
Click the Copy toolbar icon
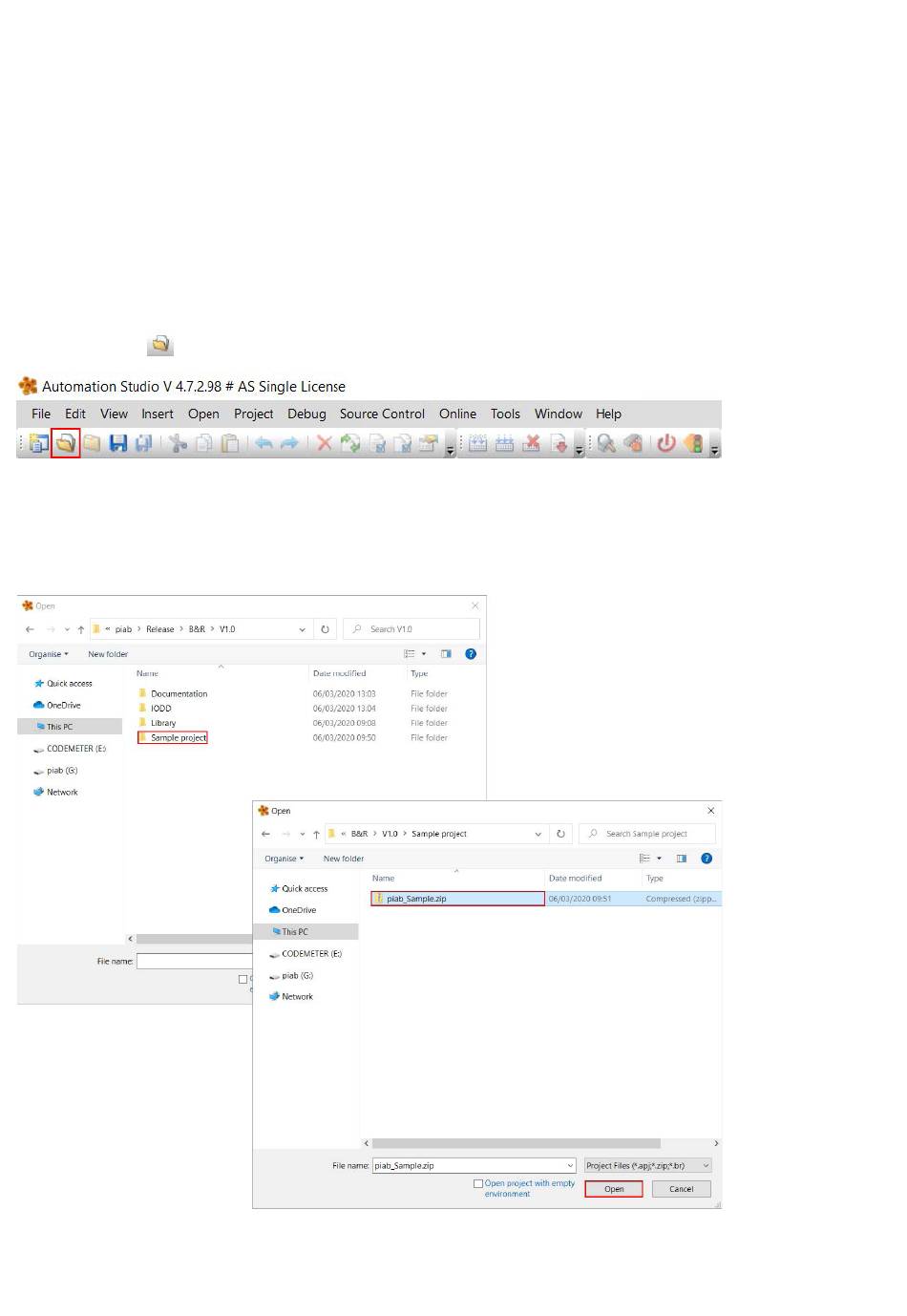(x=204, y=443)
